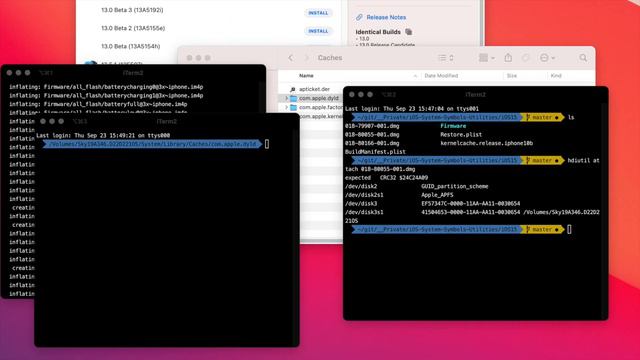The width and height of the screenshot is (640, 360).
Task: Click 018-79907-001.dmg in terminal listing
Action: pyautogui.click(x=372, y=126)
